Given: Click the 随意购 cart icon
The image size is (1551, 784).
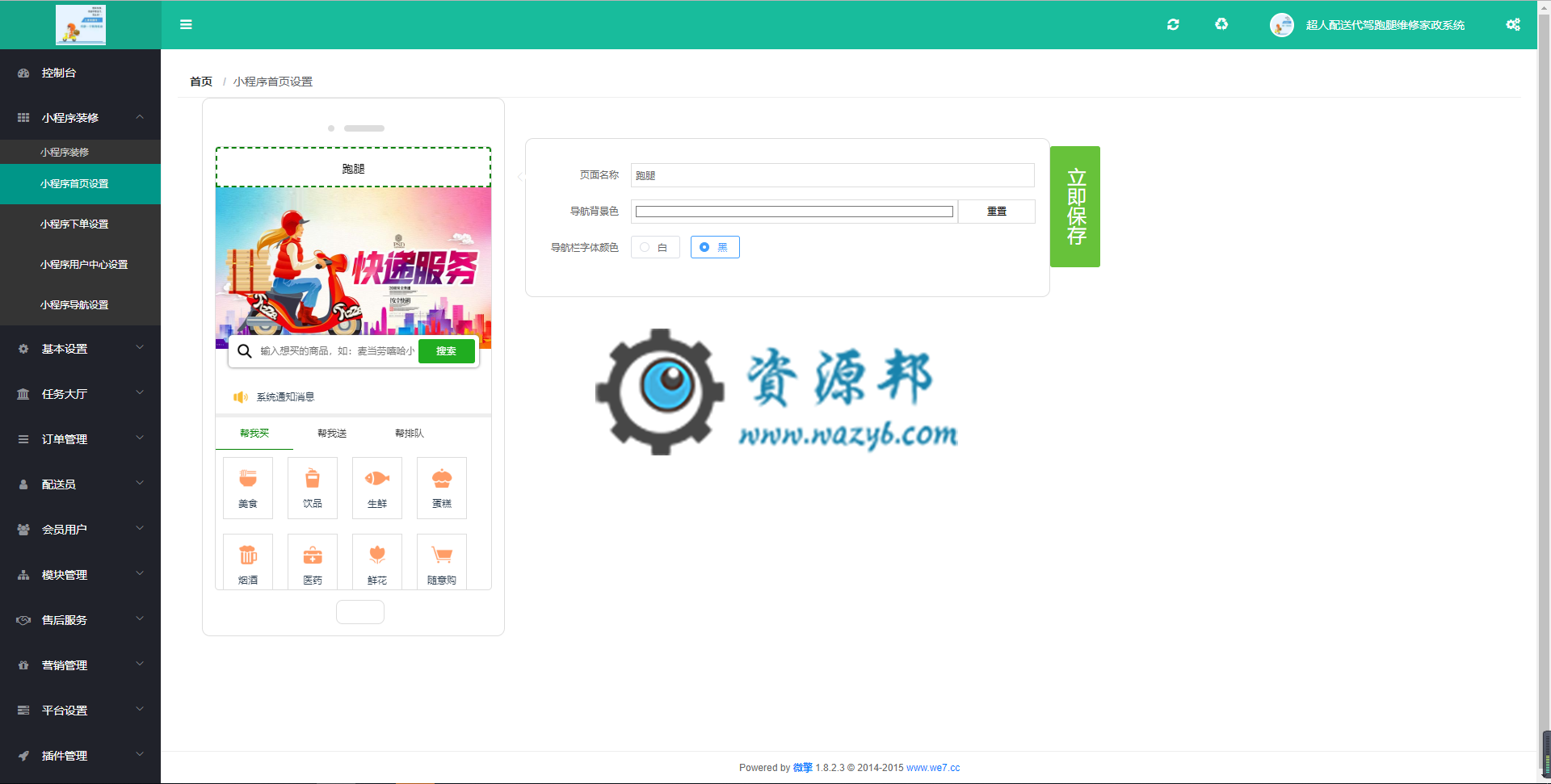Looking at the screenshot, I should click(x=442, y=556).
